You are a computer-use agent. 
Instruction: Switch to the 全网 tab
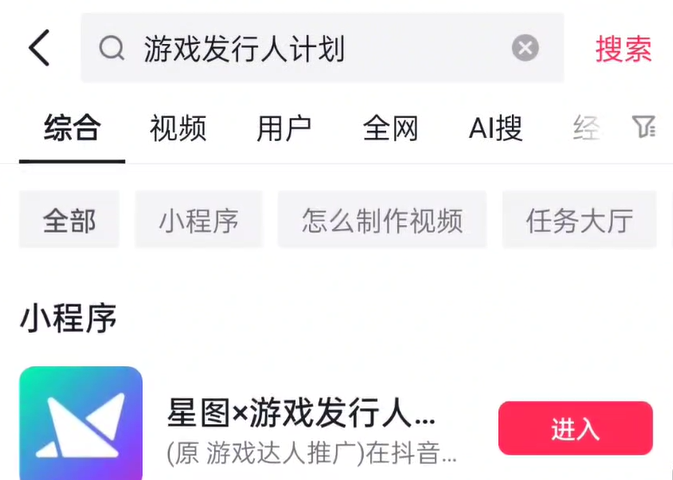[390, 128]
